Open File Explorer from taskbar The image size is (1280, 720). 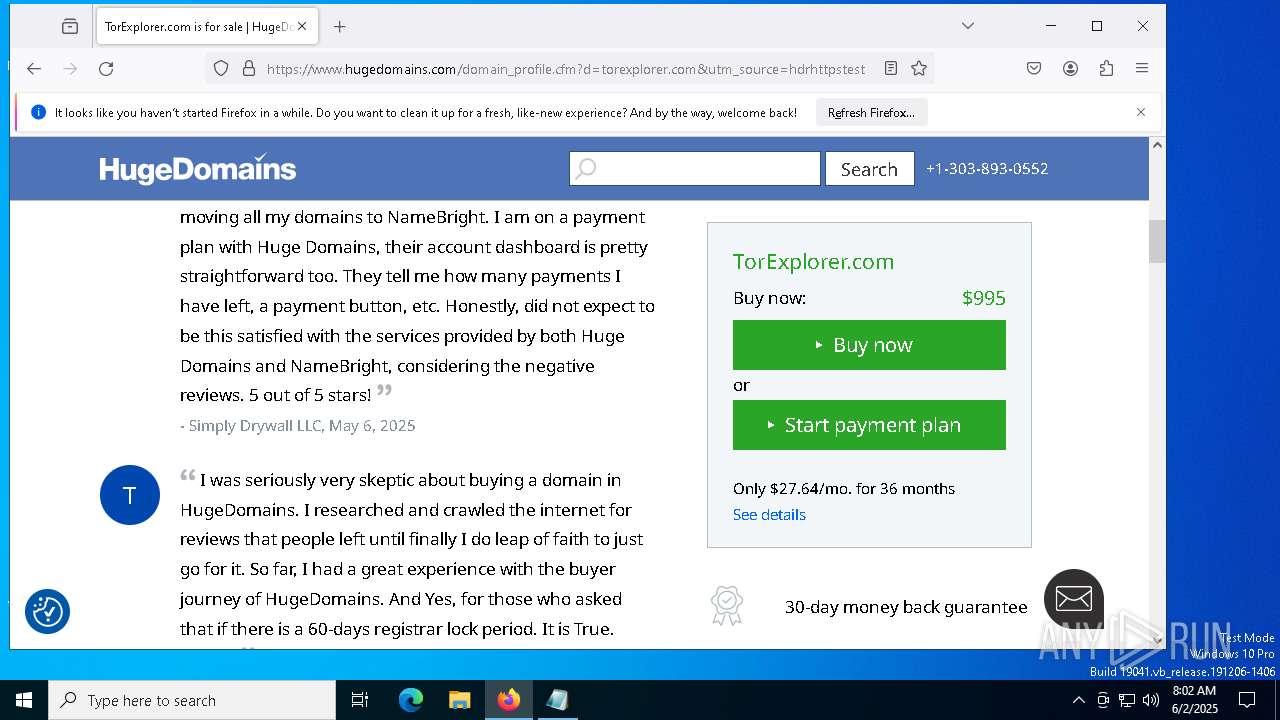pyautogui.click(x=459, y=700)
